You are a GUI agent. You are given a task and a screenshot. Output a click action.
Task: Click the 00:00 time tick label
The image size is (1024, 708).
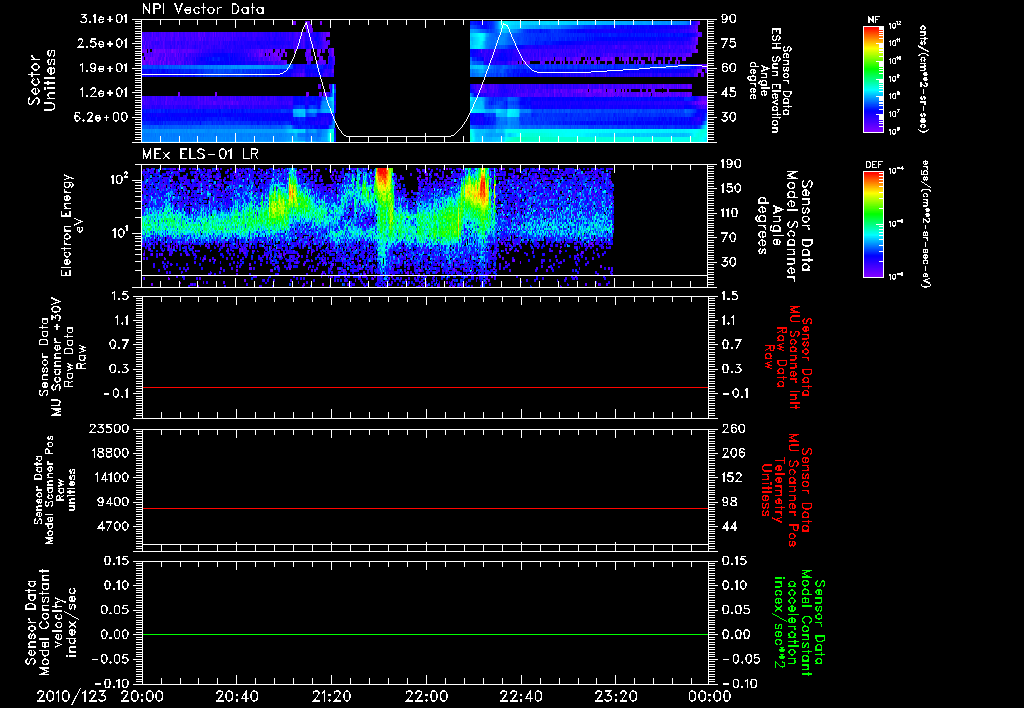coord(710,696)
